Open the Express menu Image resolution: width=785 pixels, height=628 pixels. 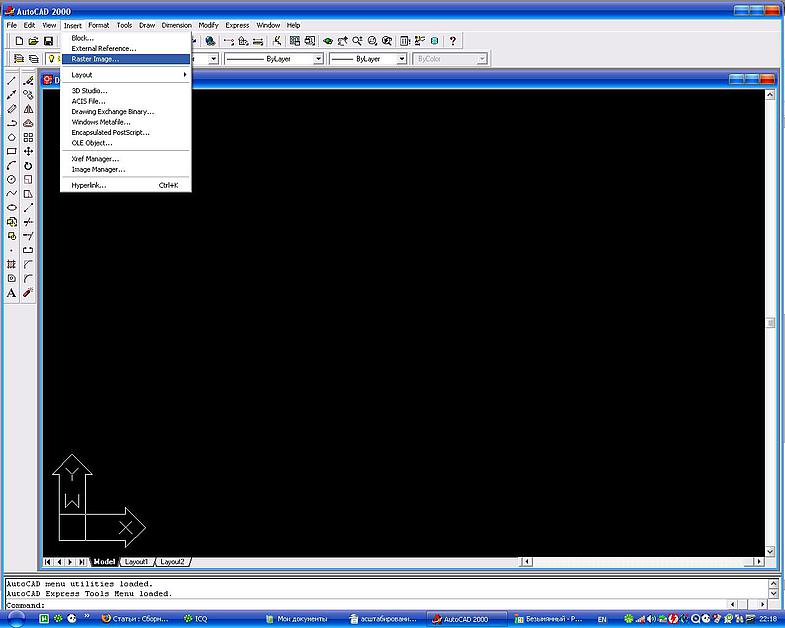pyautogui.click(x=237, y=25)
